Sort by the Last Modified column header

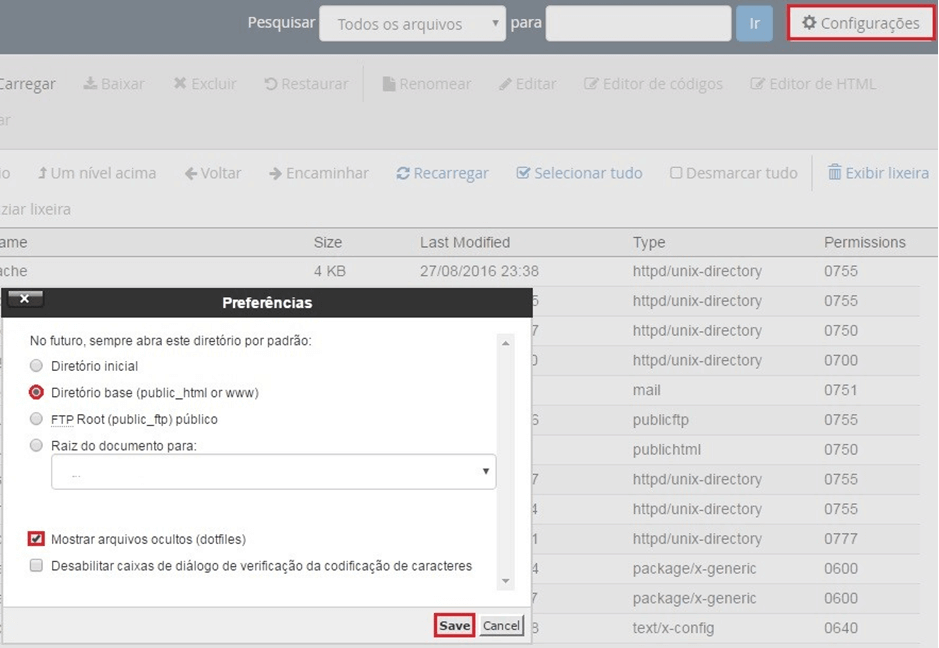[465, 243]
